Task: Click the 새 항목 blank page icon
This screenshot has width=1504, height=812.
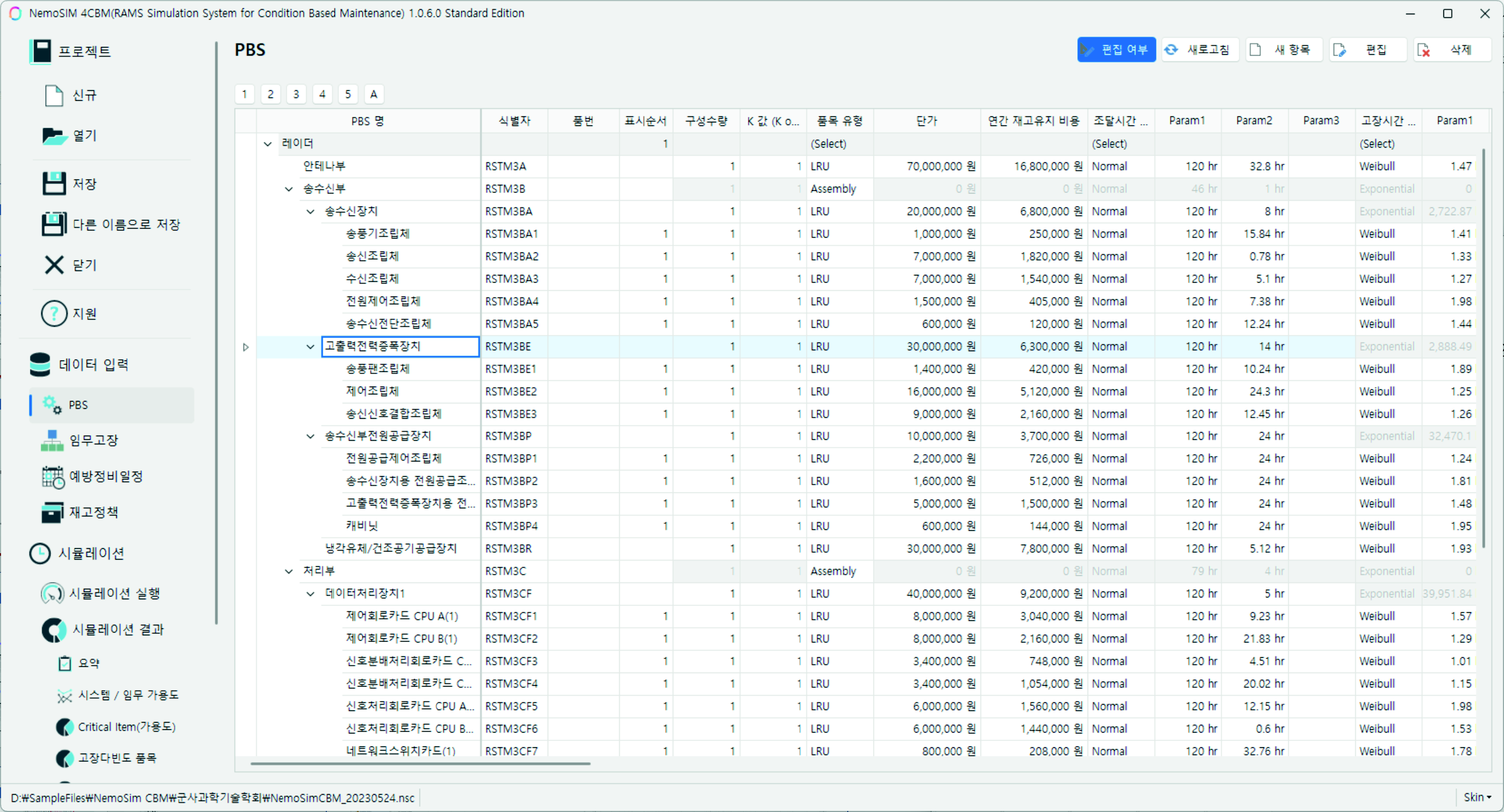Action: pos(1255,49)
